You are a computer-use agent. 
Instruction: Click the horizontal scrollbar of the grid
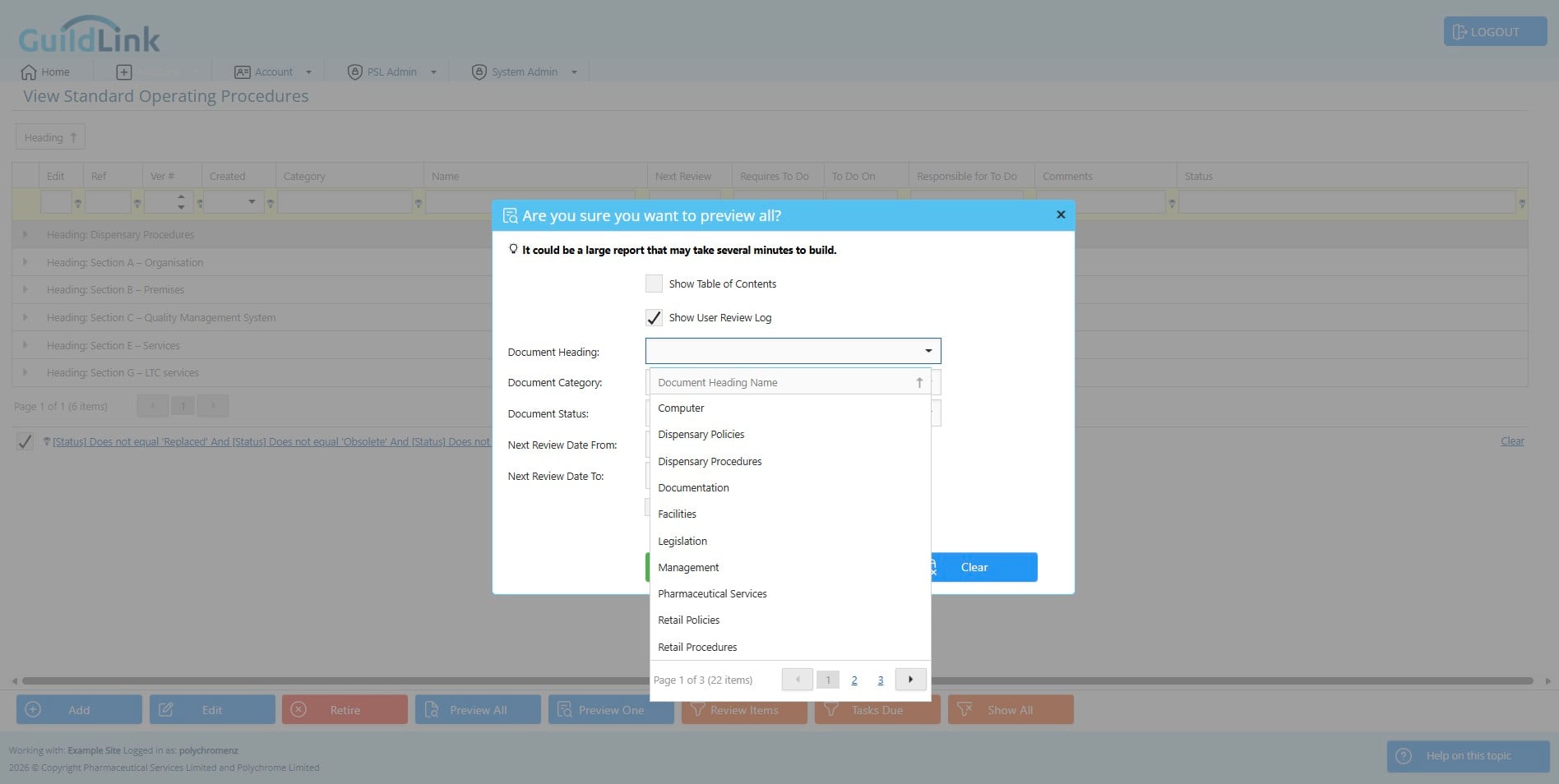click(777, 680)
